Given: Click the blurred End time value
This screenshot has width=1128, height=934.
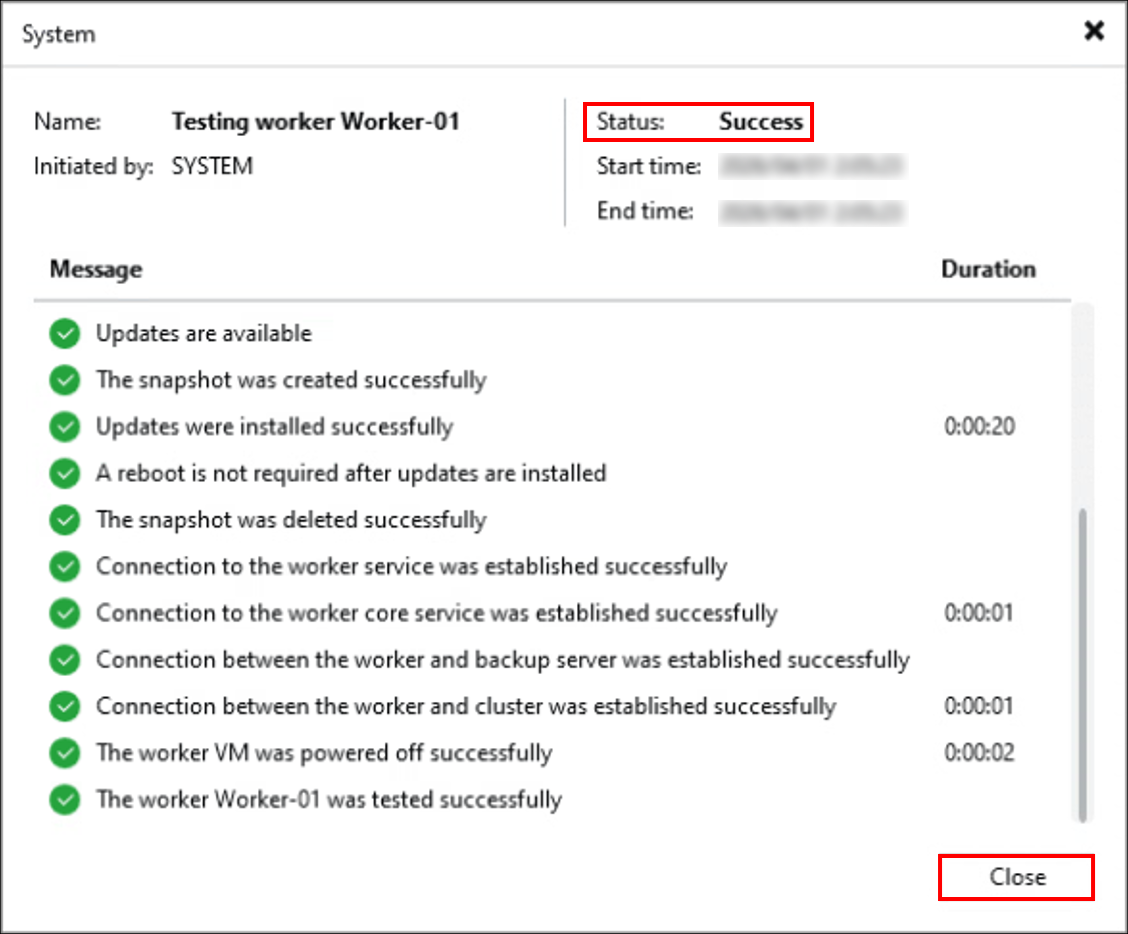Looking at the screenshot, I should click(812, 211).
